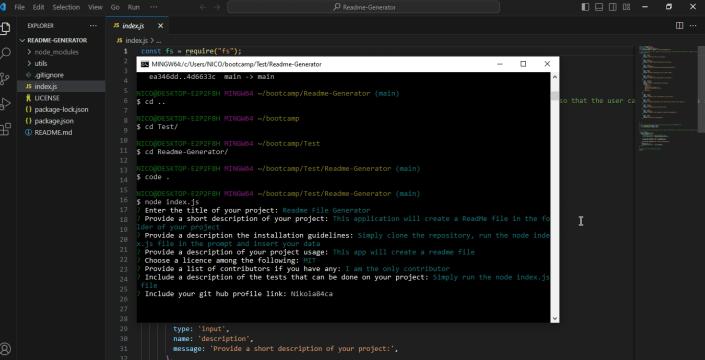Toggle the bottom panel layout icon
The width and height of the screenshot is (705, 360).
[599, 7]
